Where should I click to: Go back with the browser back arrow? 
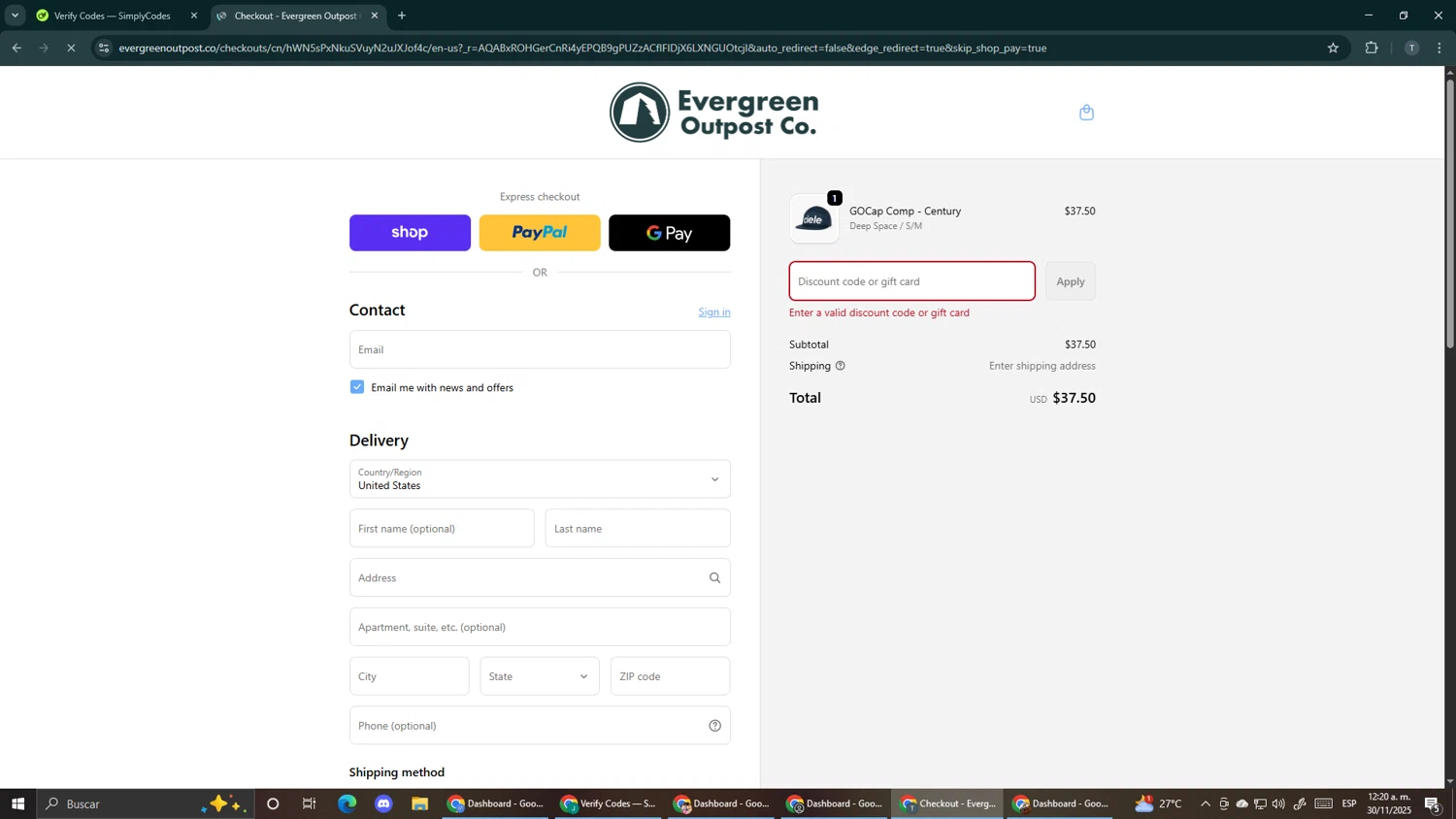(x=17, y=48)
